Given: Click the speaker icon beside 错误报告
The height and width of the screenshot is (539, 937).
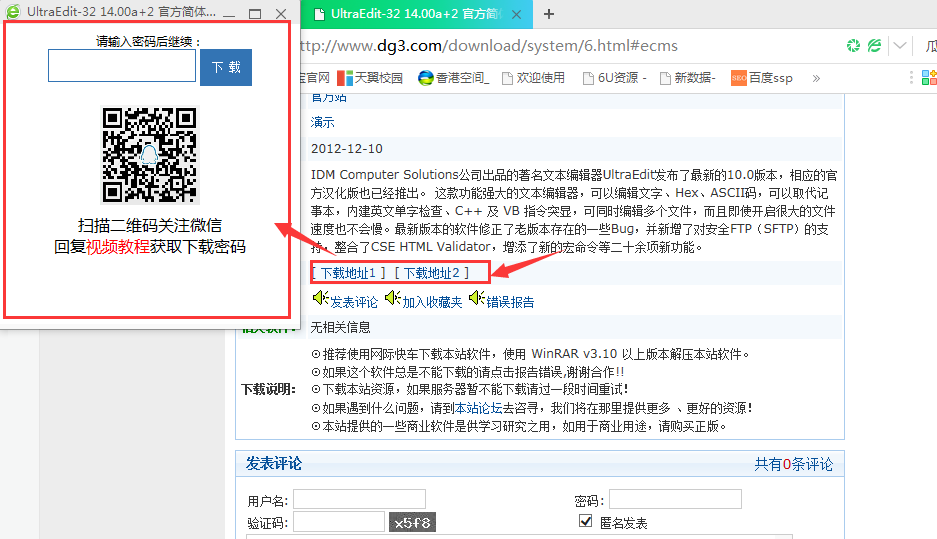Looking at the screenshot, I should click(477, 298).
